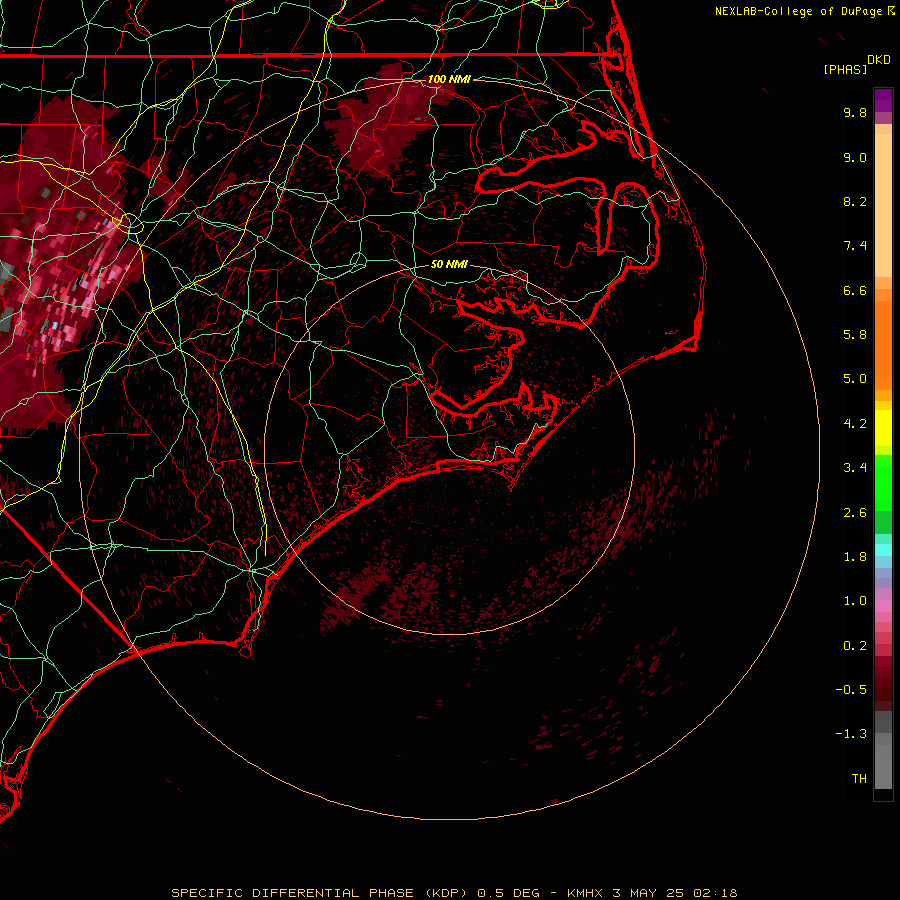Pick the yellow band on the color scale
The image size is (900, 900).
point(883,428)
